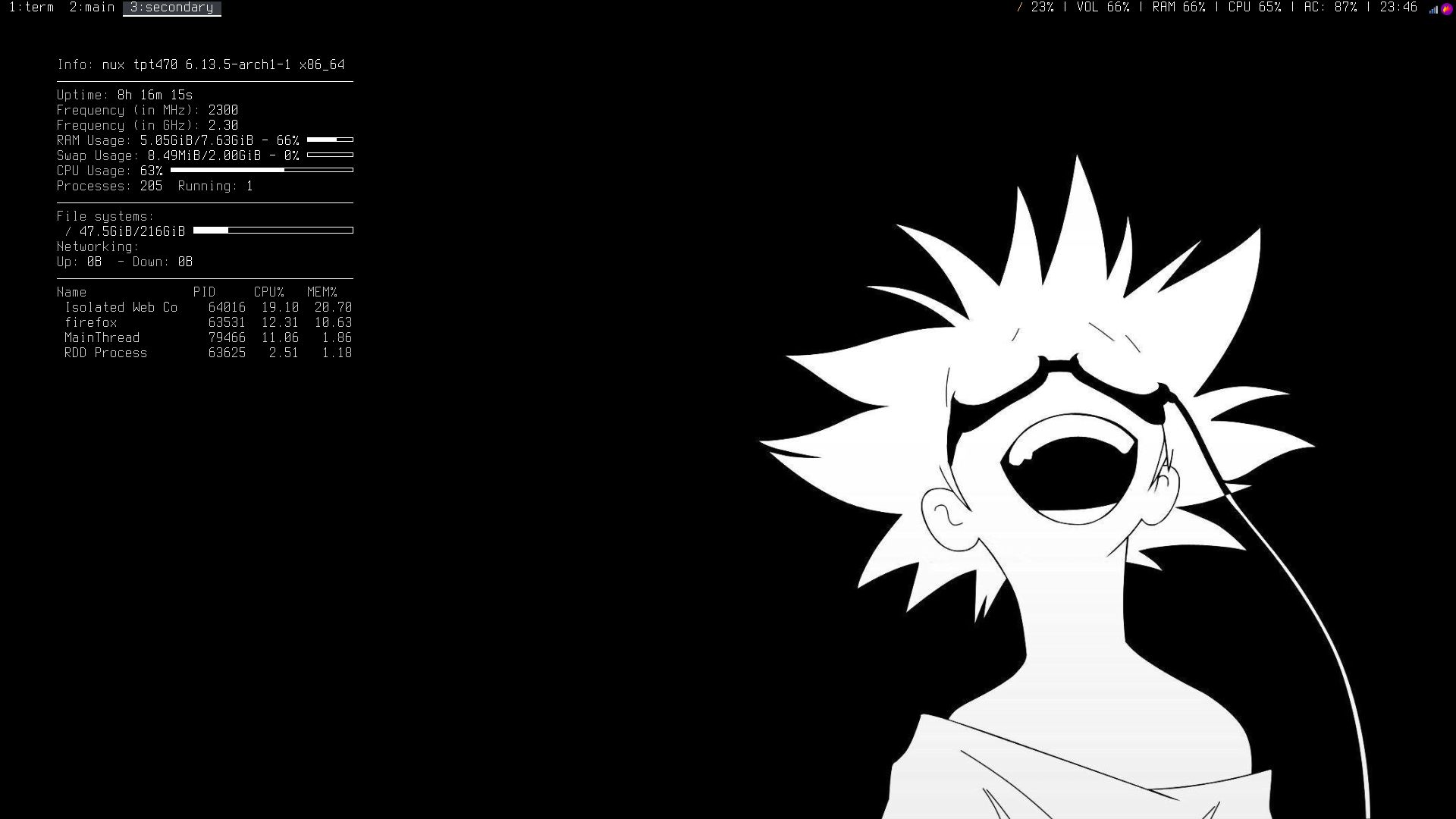Select the active 3:secondary workspace
This screenshot has height=819, width=1456.
click(172, 8)
